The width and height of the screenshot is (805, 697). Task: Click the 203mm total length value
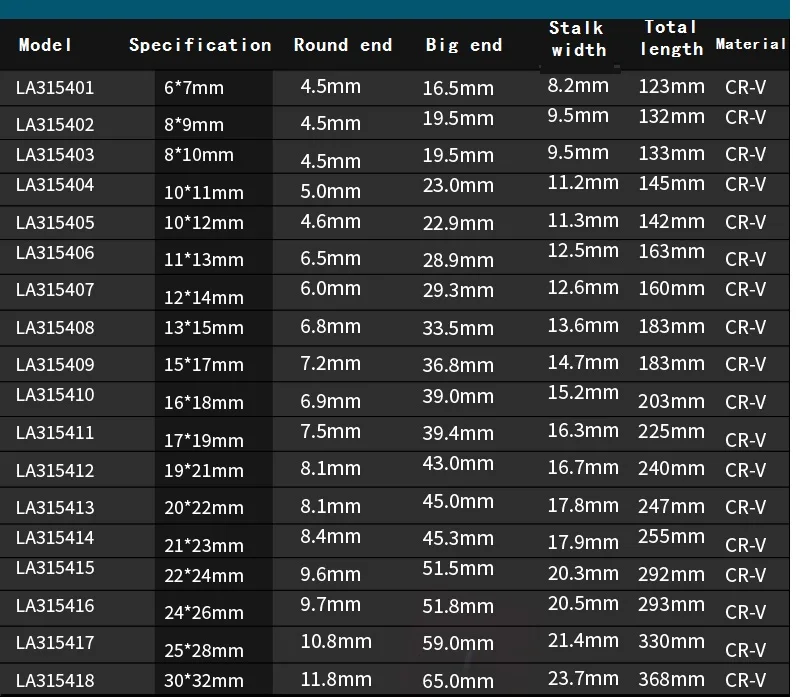[x=672, y=401]
